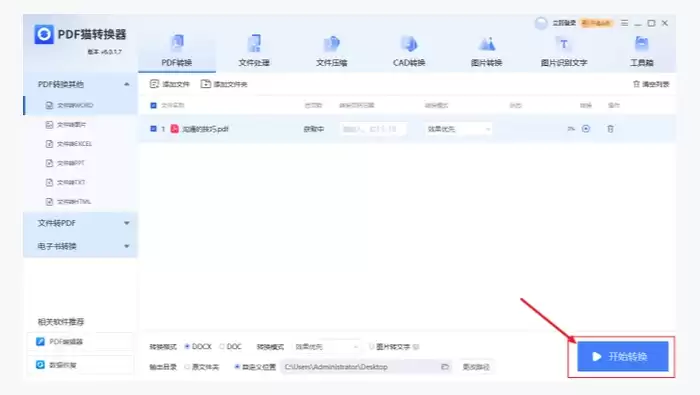The width and height of the screenshot is (700, 395).
Task: Select the 自定义位置 output radio button
Action: (237, 367)
